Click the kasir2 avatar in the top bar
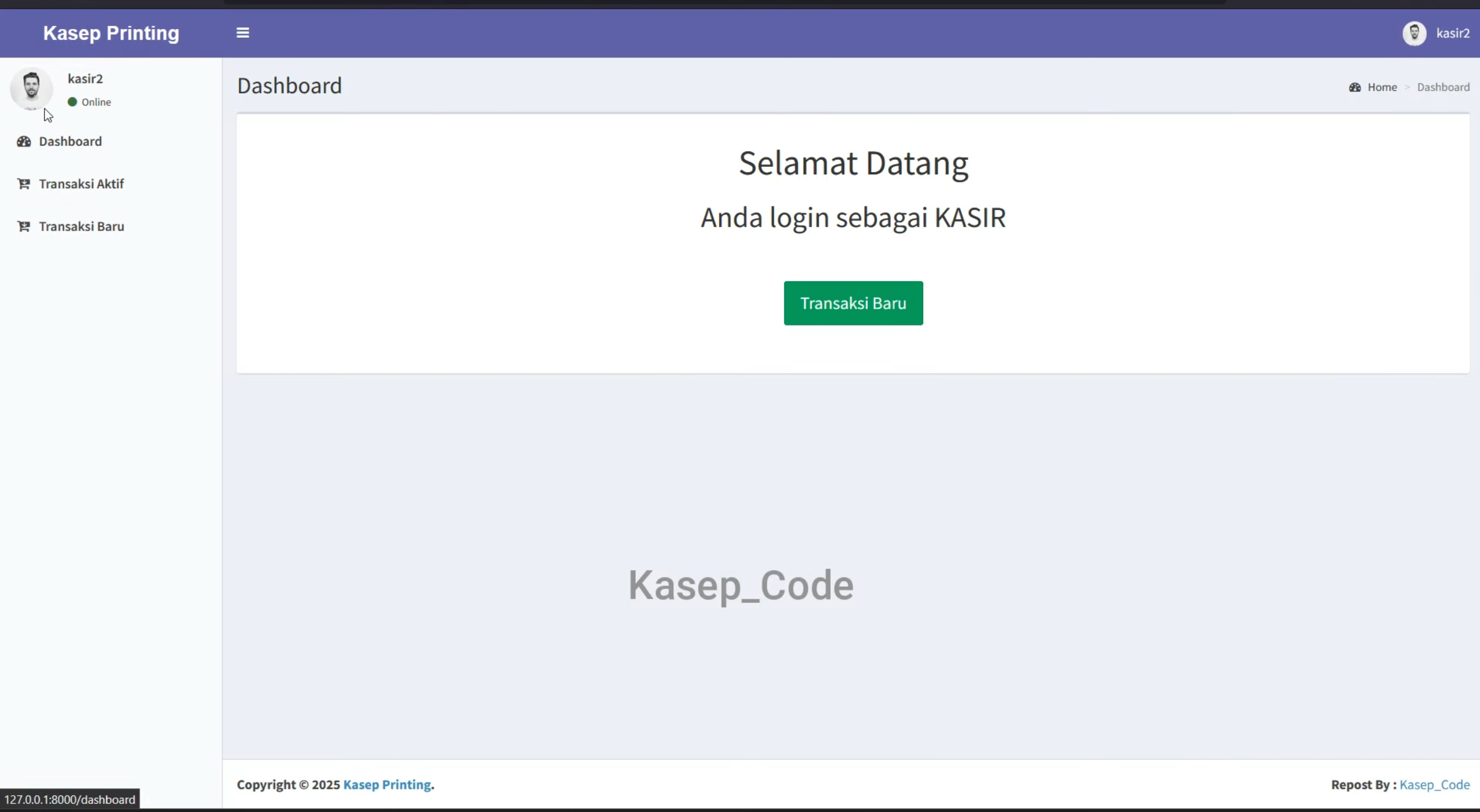Viewport: 1480px width, 812px height. 1414,33
